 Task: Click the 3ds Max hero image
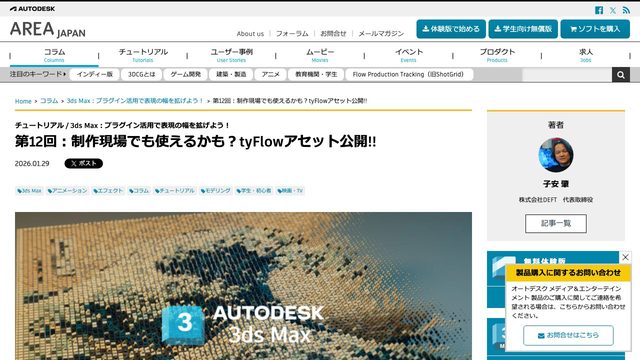click(x=243, y=286)
